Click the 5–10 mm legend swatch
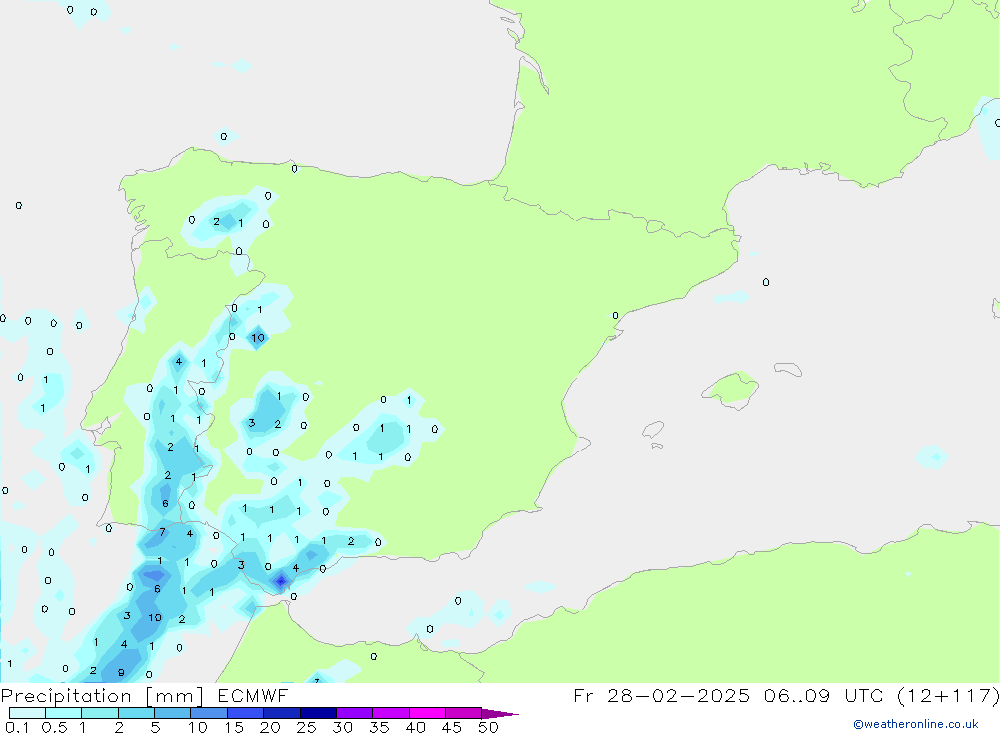The image size is (1000, 733). pyautogui.click(x=173, y=713)
